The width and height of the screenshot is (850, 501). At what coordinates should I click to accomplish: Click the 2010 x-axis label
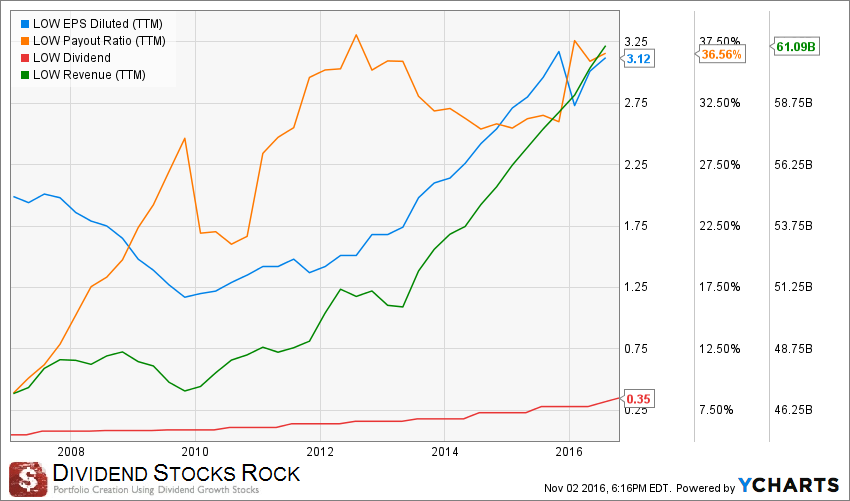click(195, 452)
